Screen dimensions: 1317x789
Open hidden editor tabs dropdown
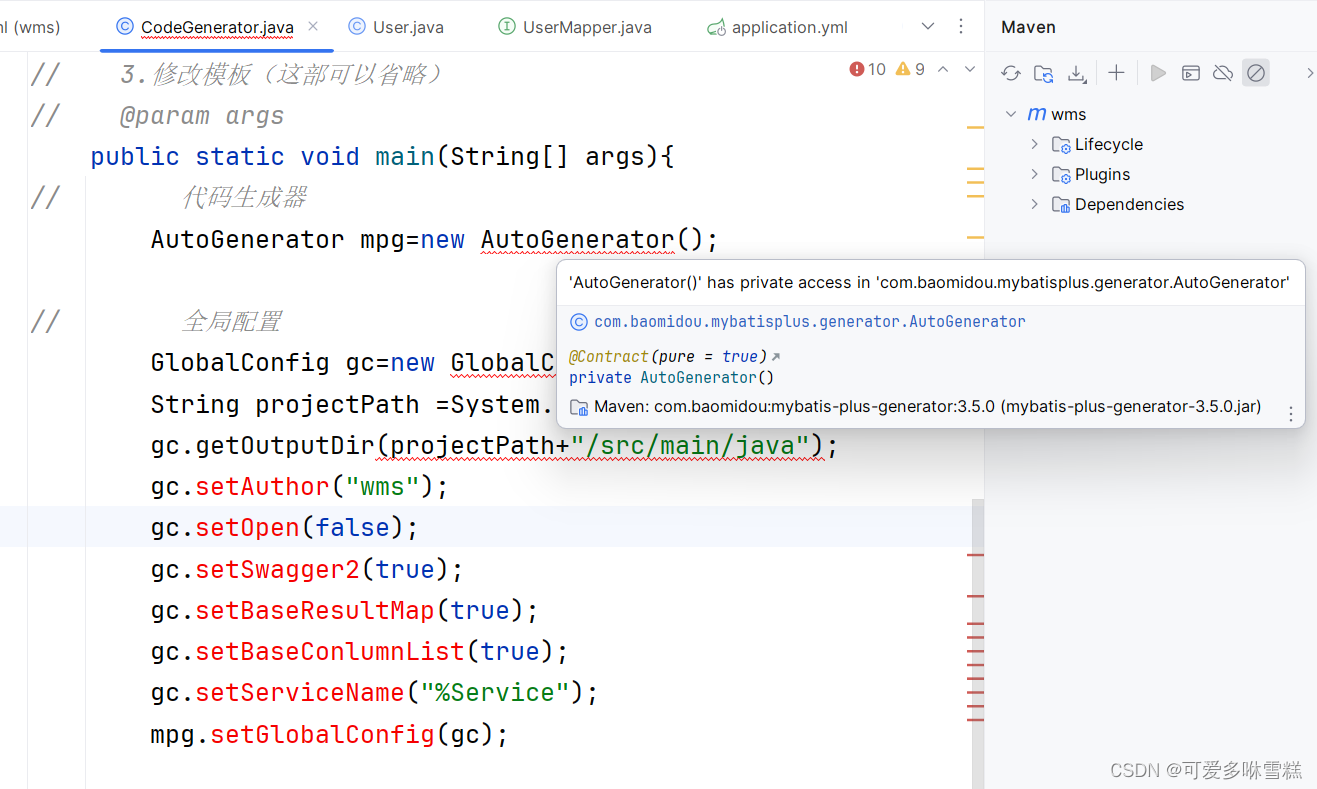click(x=927, y=26)
